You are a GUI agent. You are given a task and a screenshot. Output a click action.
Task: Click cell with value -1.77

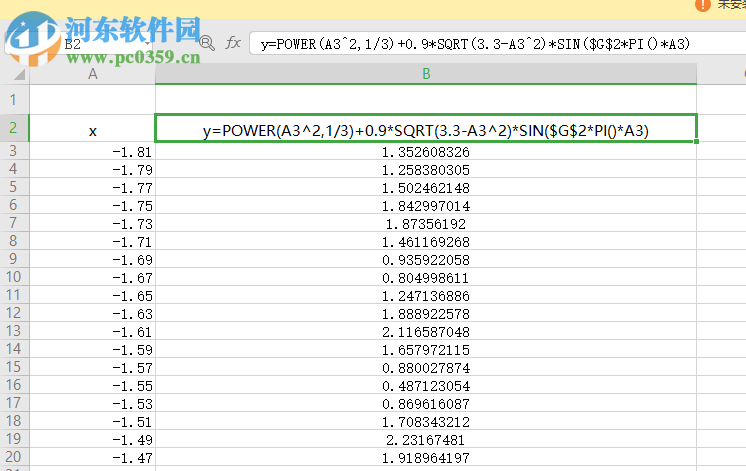point(92,187)
